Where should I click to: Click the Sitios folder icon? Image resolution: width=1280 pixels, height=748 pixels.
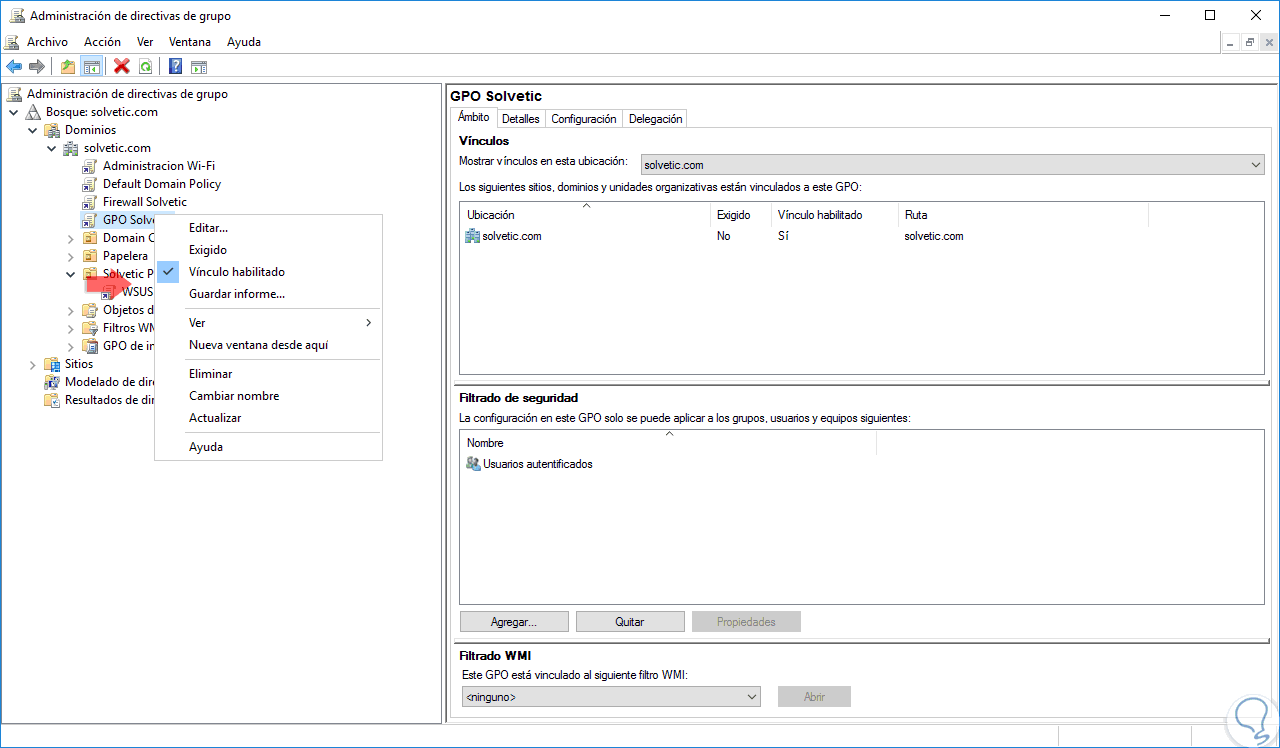click(x=52, y=364)
